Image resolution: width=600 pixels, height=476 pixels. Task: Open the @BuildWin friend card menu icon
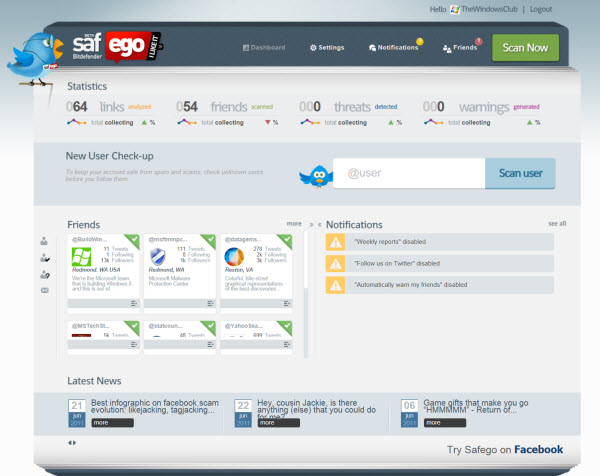(x=134, y=303)
